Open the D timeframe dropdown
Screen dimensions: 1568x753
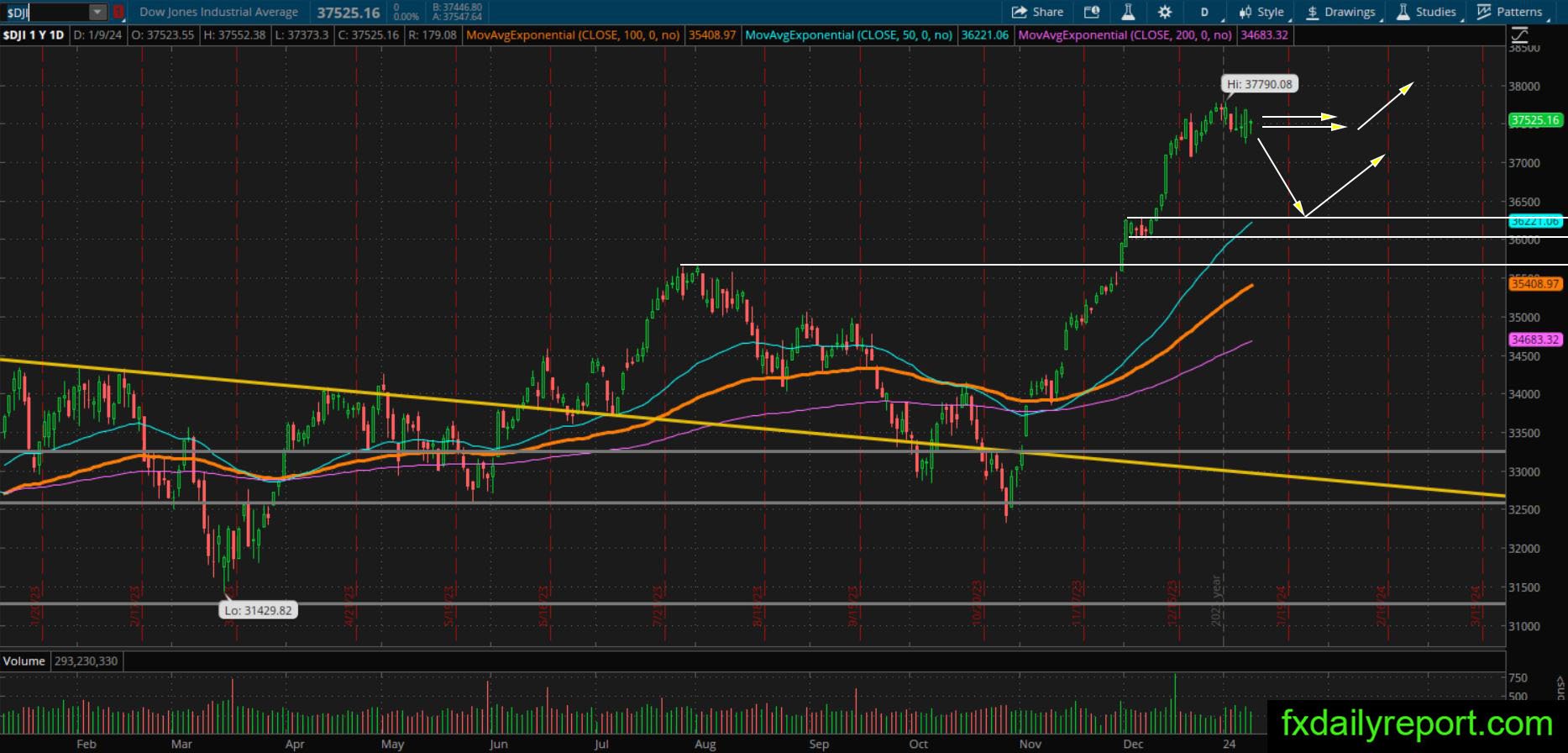[1204, 12]
